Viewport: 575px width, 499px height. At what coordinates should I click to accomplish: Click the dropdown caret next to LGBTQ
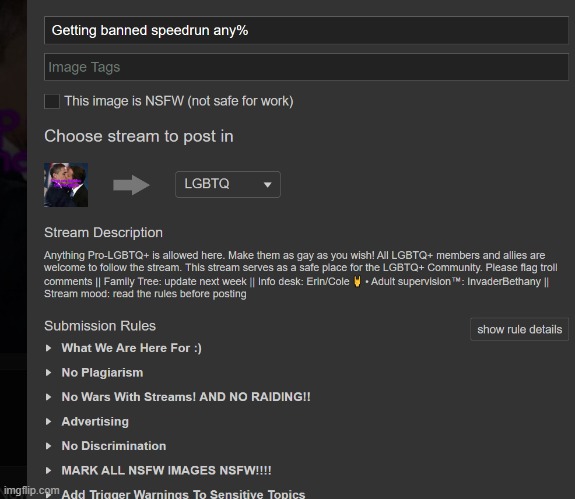coord(268,184)
